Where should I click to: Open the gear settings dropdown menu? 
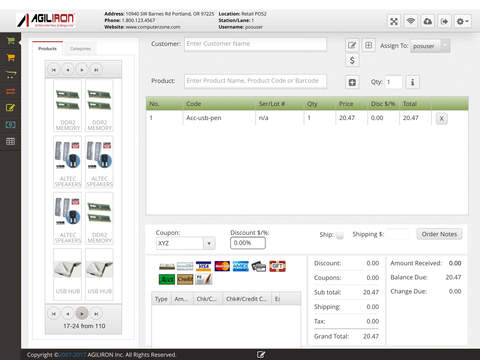click(x=462, y=22)
